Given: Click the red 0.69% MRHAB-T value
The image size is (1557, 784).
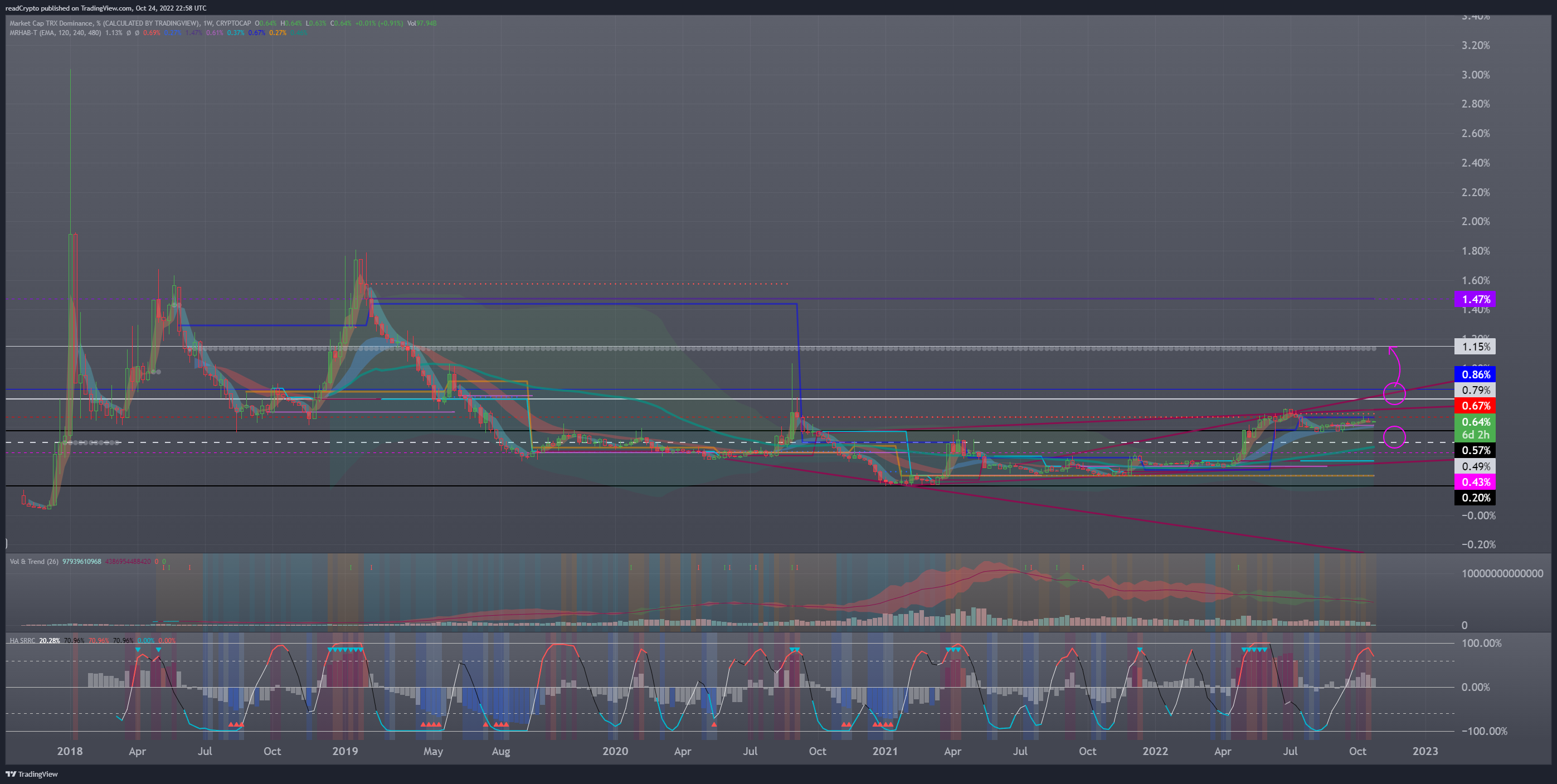Looking at the screenshot, I should click(152, 33).
